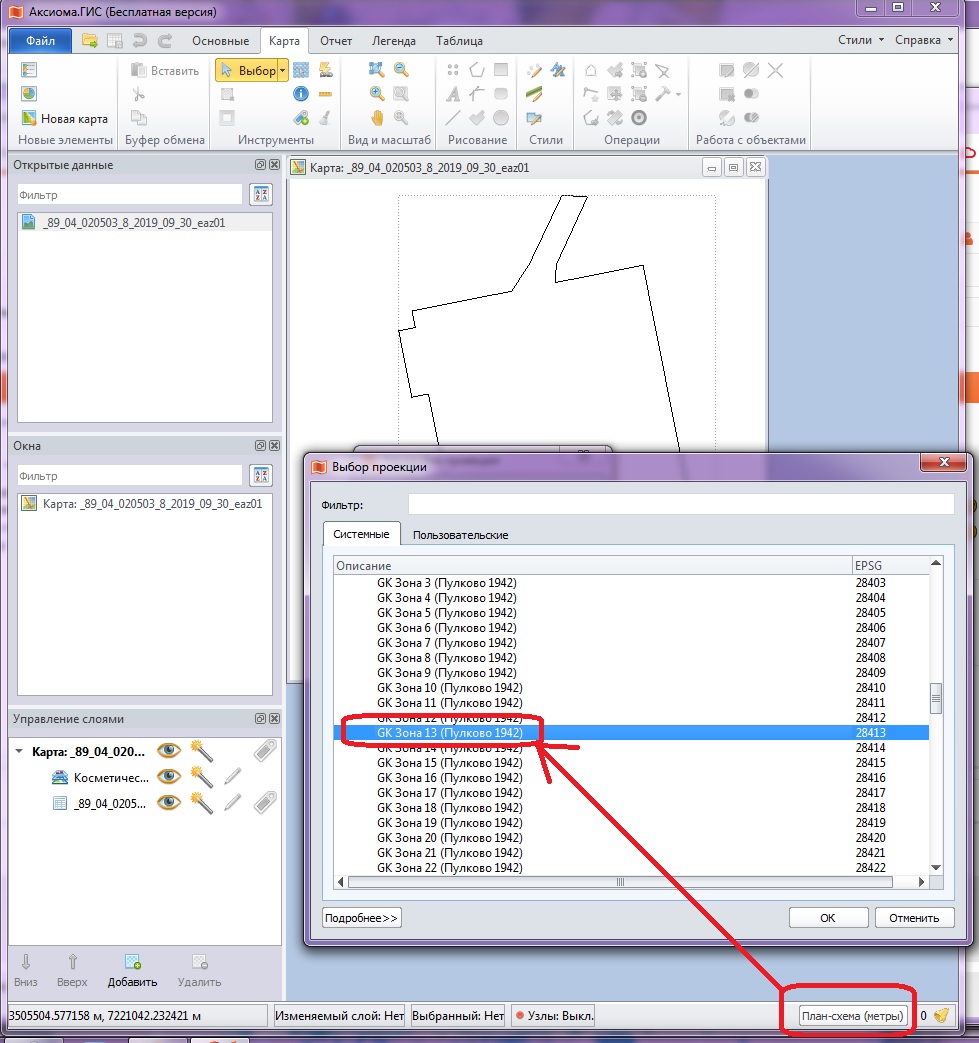
Task: Hide the _89_04_0205 layer with eye icon
Action: click(x=169, y=802)
